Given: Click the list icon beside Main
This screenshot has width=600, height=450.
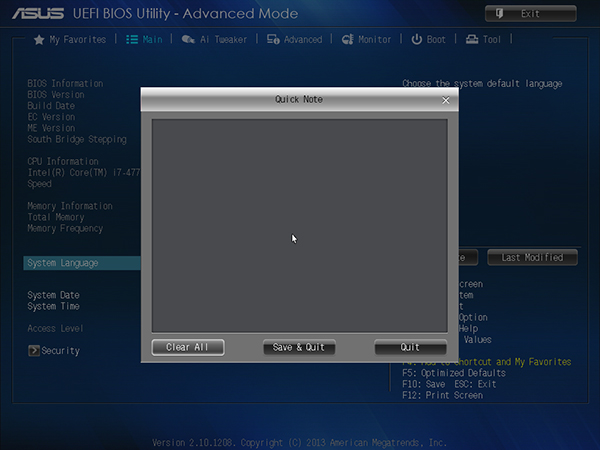Looking at the screenshot, I should [x=132, y=39].
